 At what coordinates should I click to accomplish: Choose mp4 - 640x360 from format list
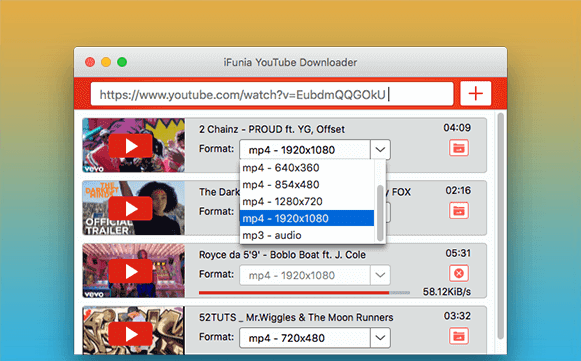307,168
